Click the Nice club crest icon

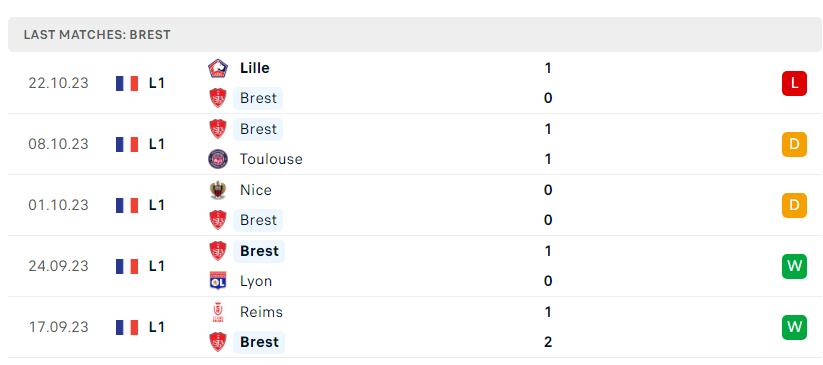(x=217, y=190)
